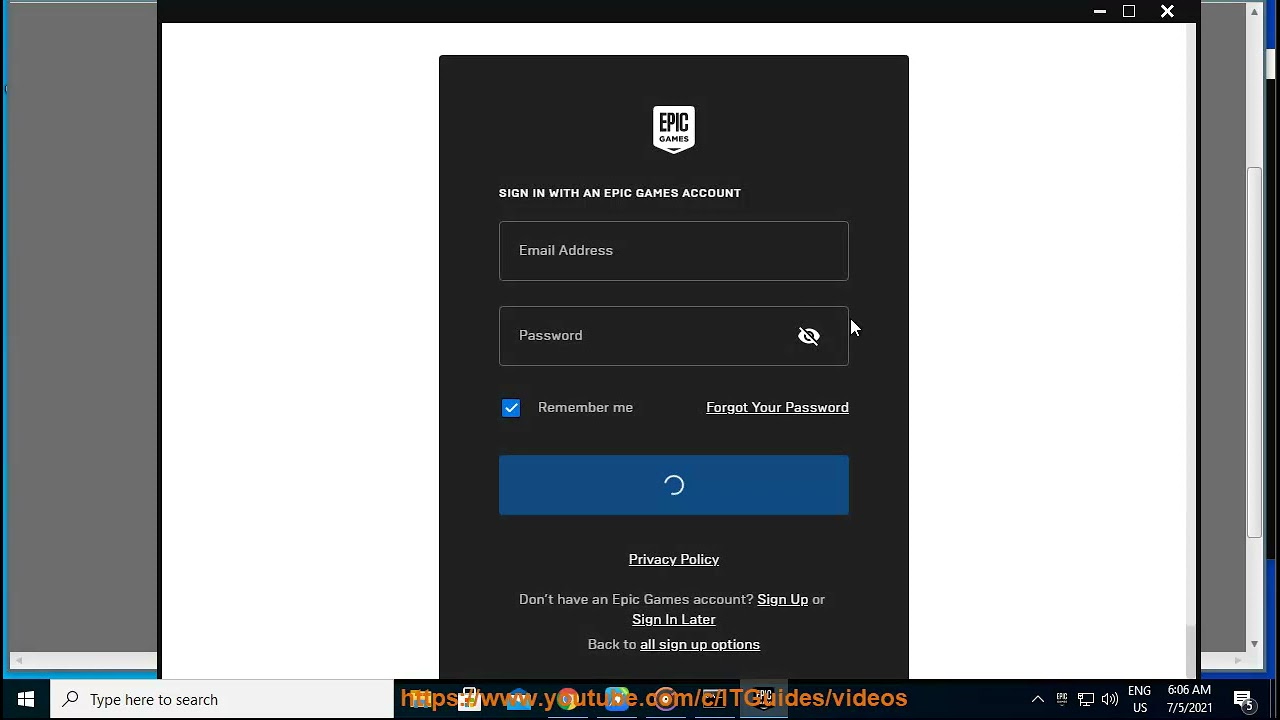Maximize the Epic Games launcher window

[x=1129, y=11]
